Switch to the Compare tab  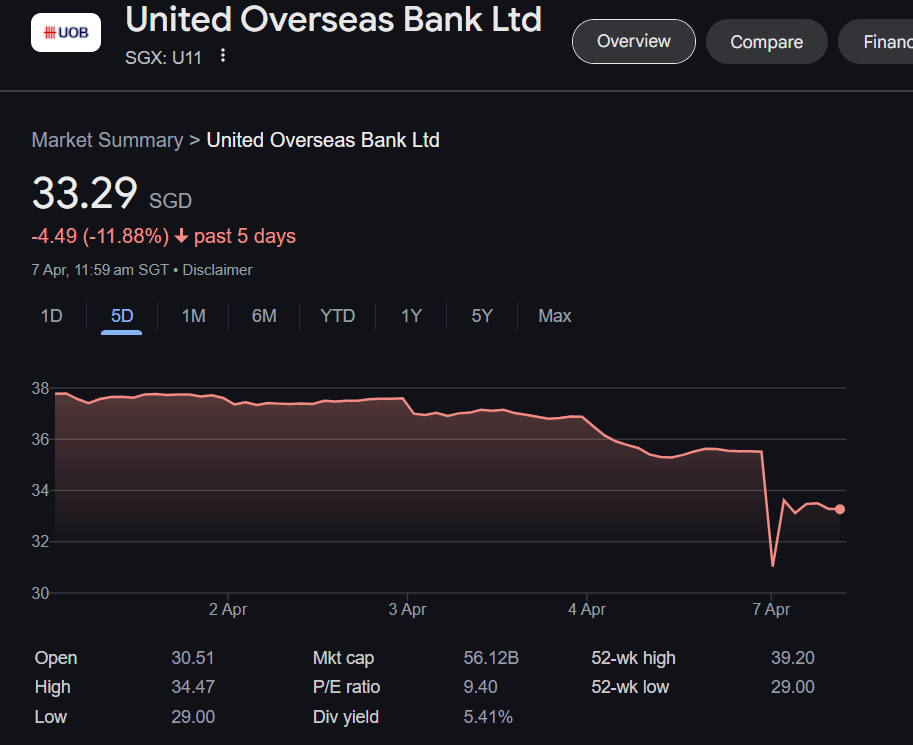pos(766,41)
